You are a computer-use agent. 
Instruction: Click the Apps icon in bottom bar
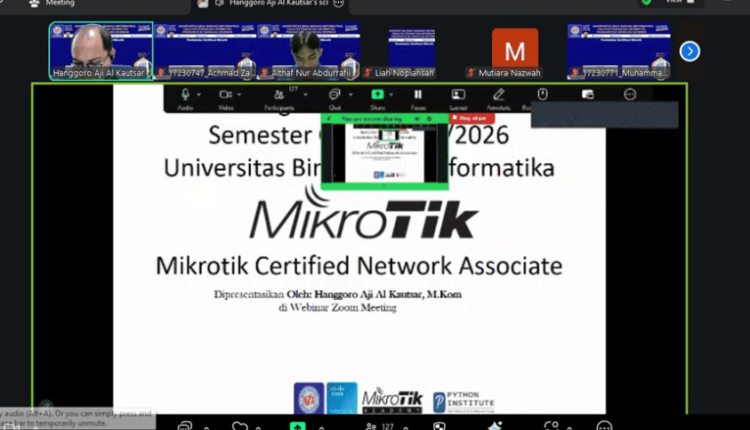click(x=551, y=425)
